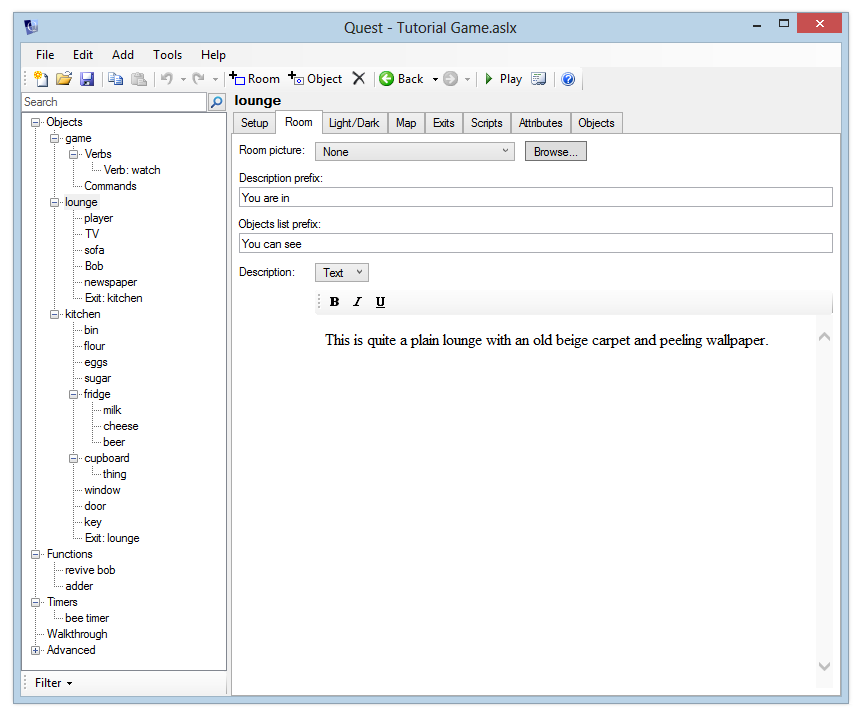This screenshot has height=719, width=862.
Task: Open Room picture dropdown
Action: coord(415,152)
